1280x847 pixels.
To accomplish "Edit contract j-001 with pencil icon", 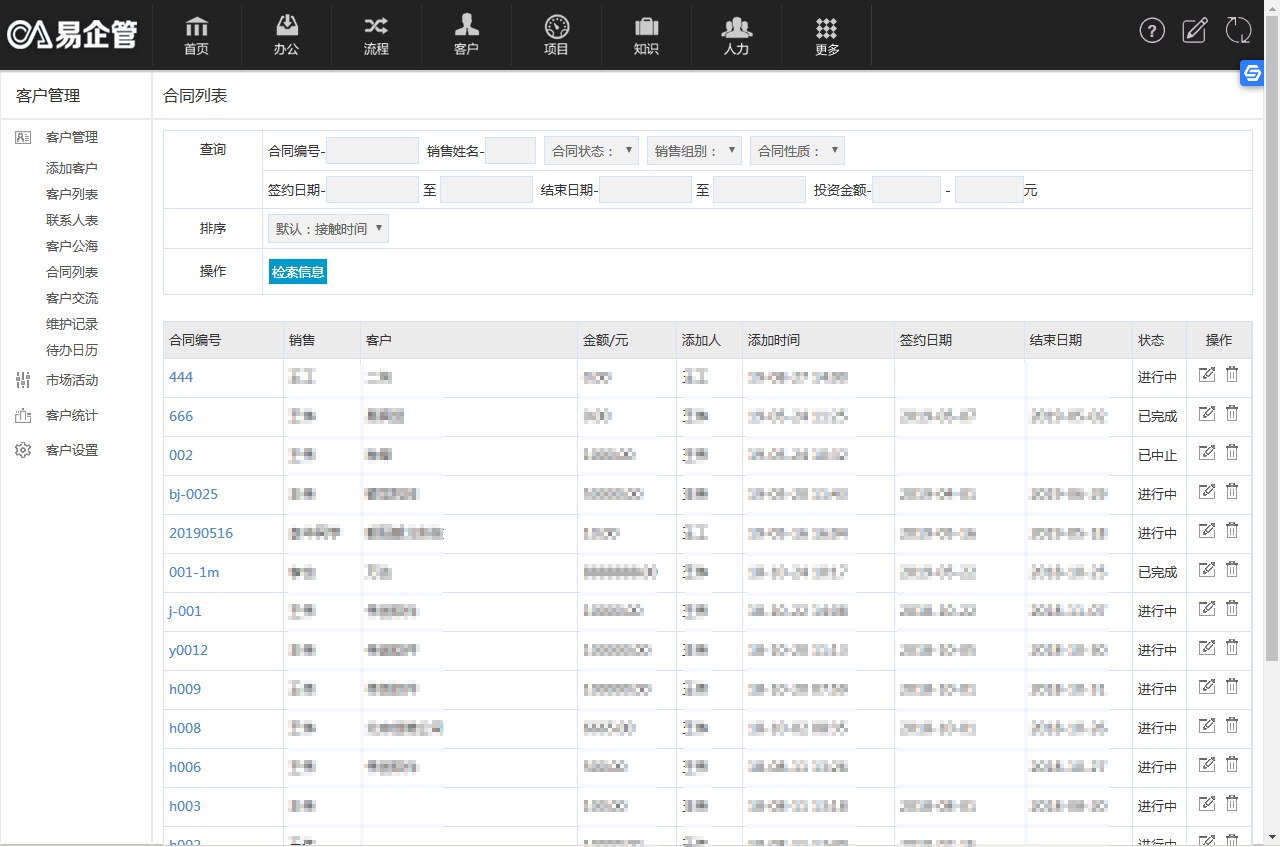I will [1207, 608].
